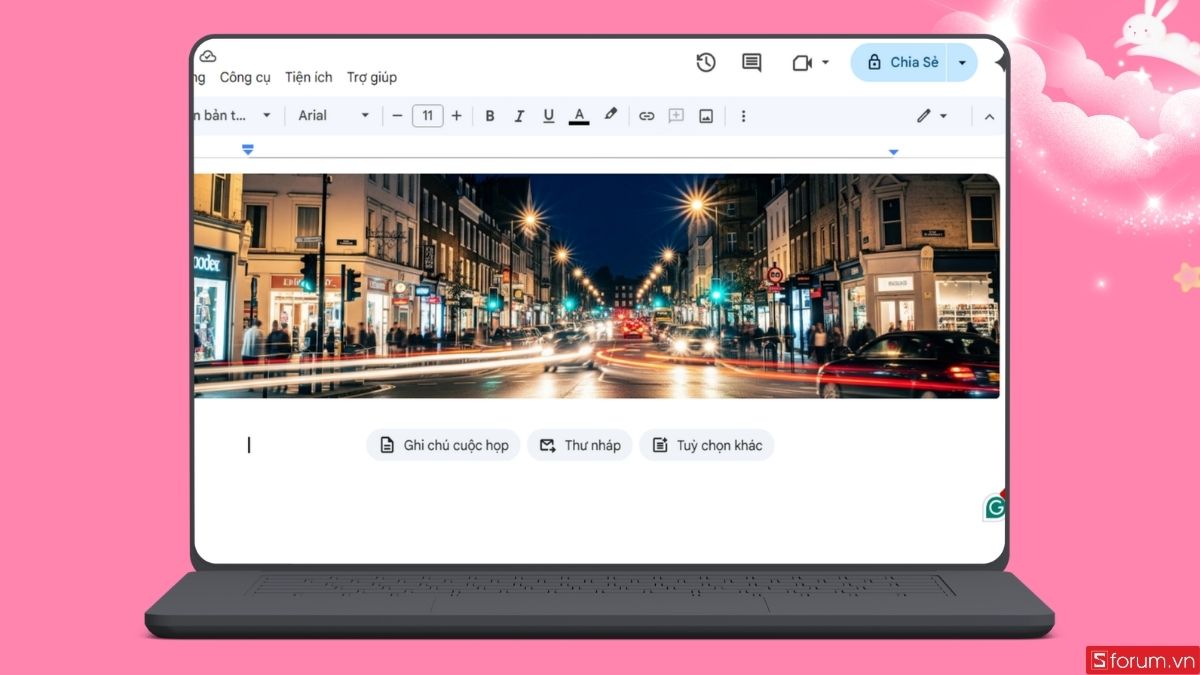Click the Grammarly icon
This screenshot has width=1200, height=675.
coord(993,508)
